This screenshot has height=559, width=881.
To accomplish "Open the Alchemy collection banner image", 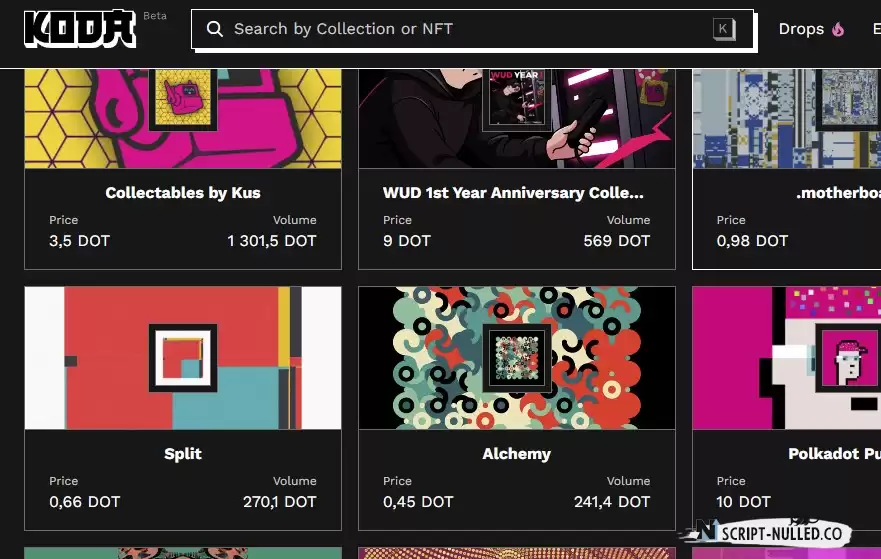I will [x=517, y=358].
